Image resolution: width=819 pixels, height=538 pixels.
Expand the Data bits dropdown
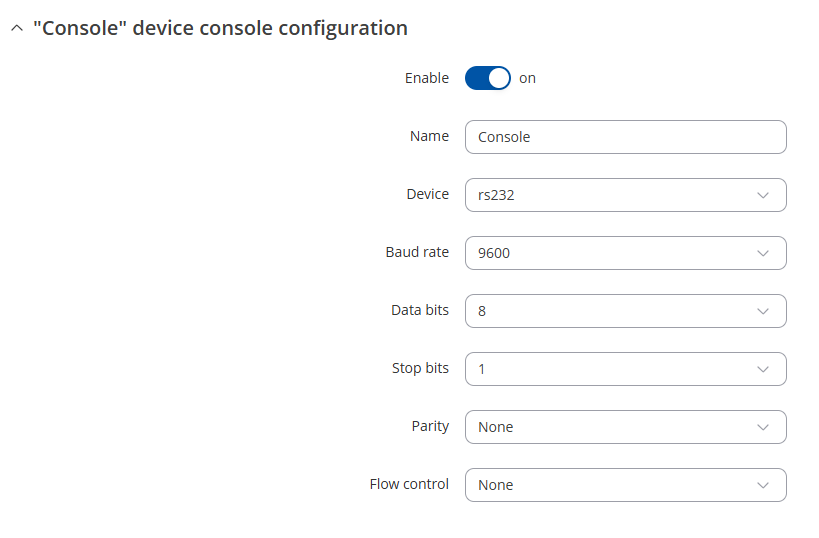point(610,311)
